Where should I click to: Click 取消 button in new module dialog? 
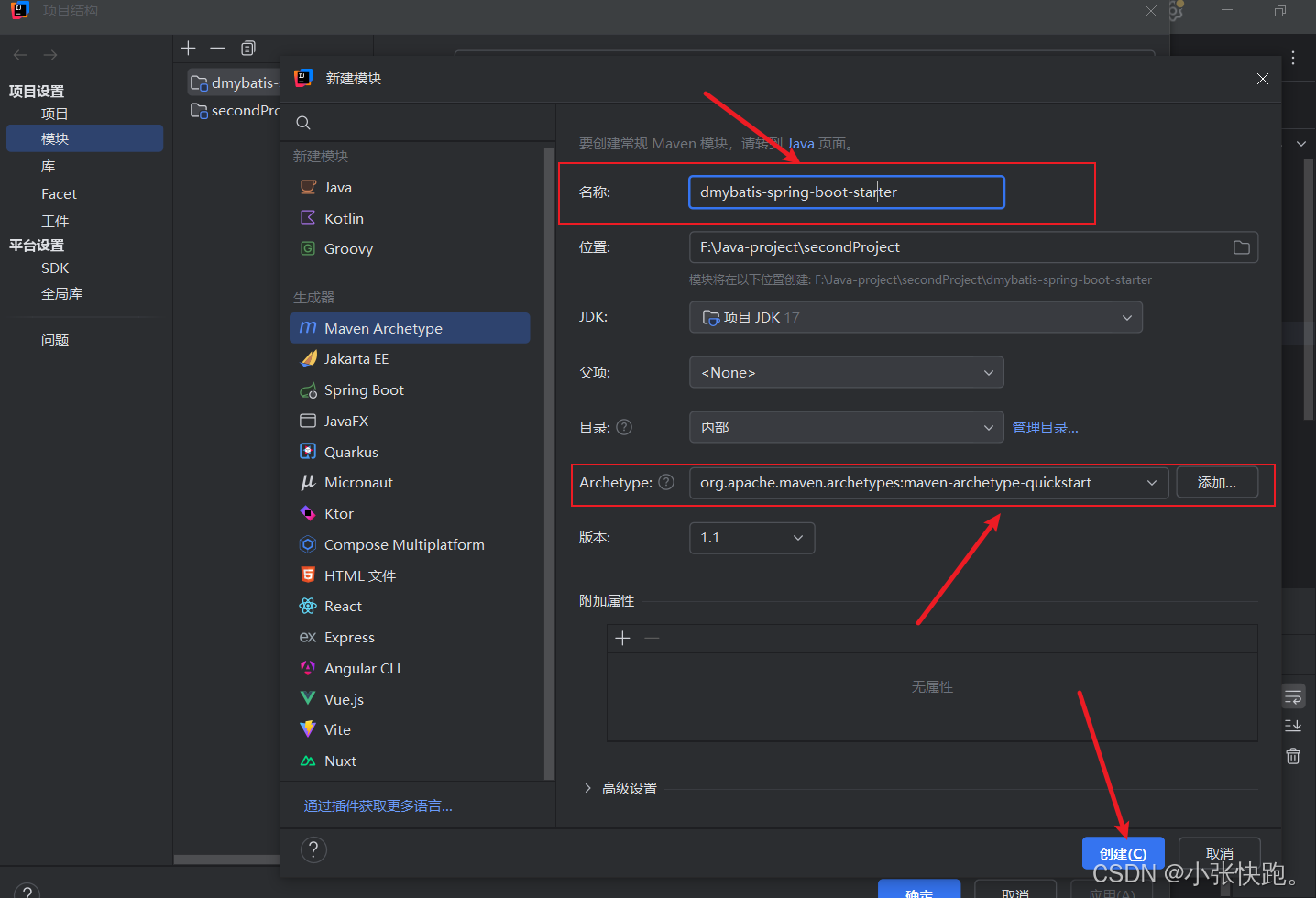point(1219,853)
